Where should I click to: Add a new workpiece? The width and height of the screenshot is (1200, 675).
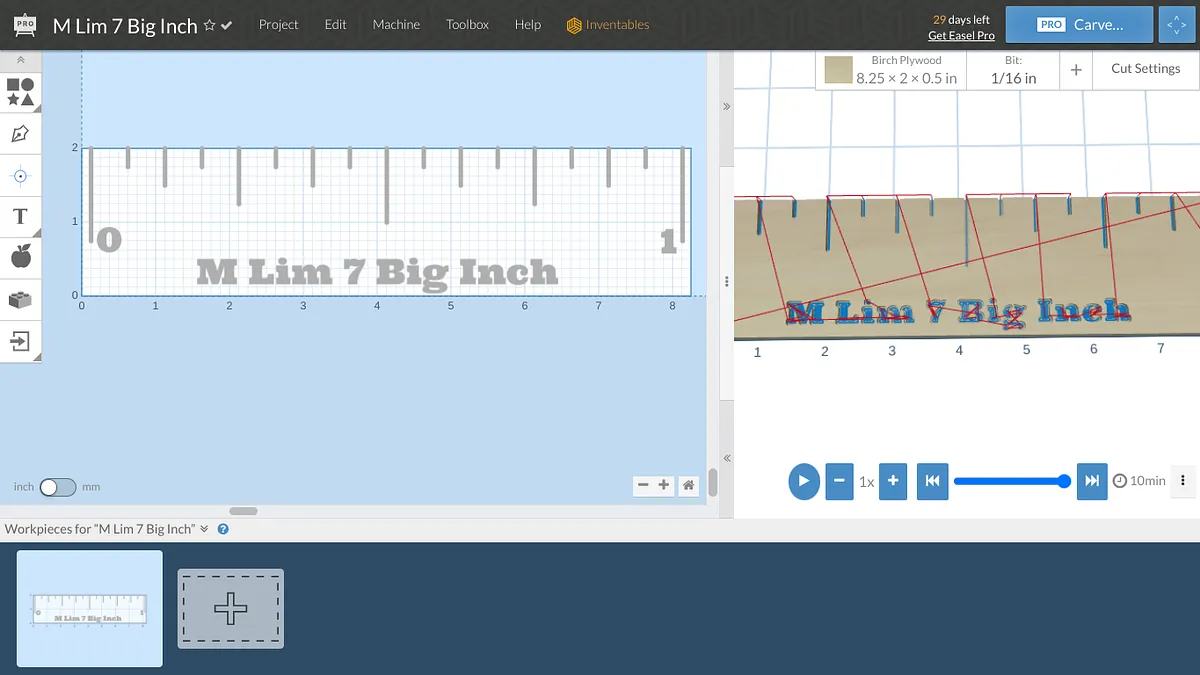tap(231, 608)
